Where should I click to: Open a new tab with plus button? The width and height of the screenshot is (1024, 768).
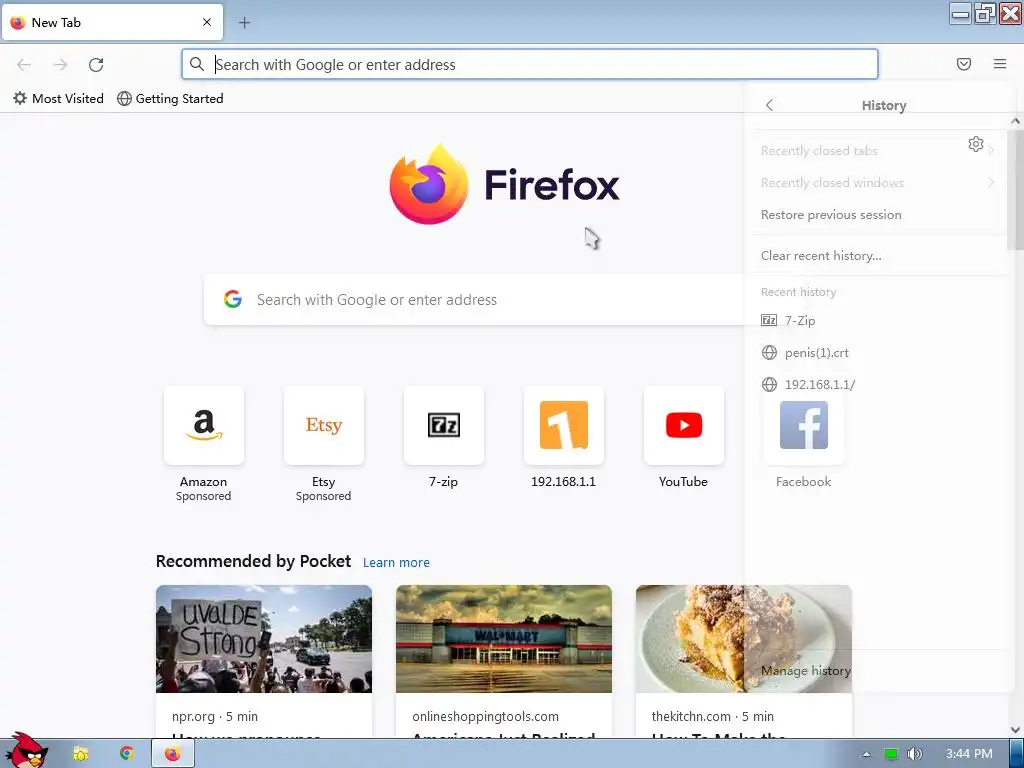pyautogui.click(x=244, y=23)
